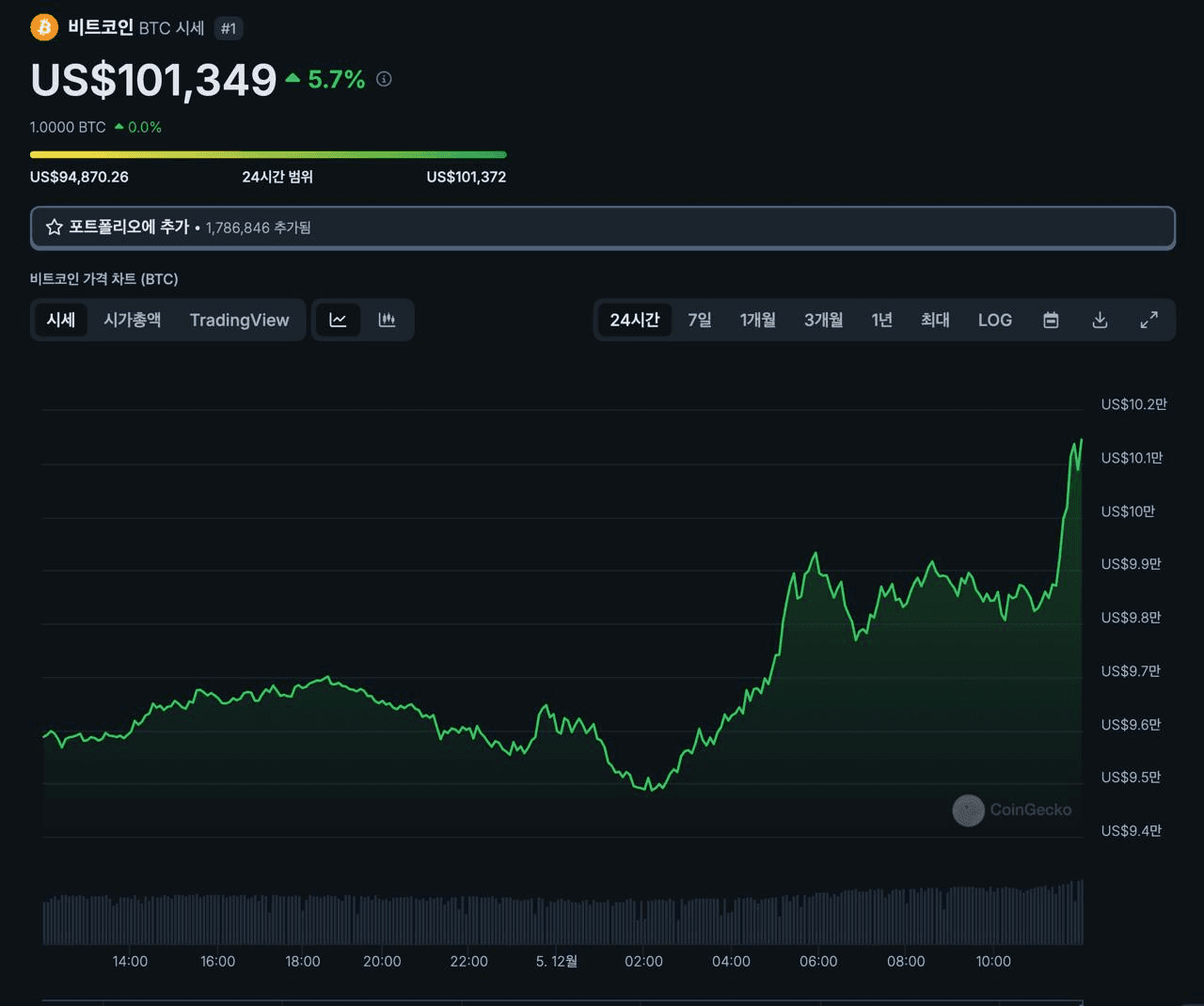Switch to candlestick chart view icon
Viewport: 1204px width, 1006px height.
click(x=387, y=320)
